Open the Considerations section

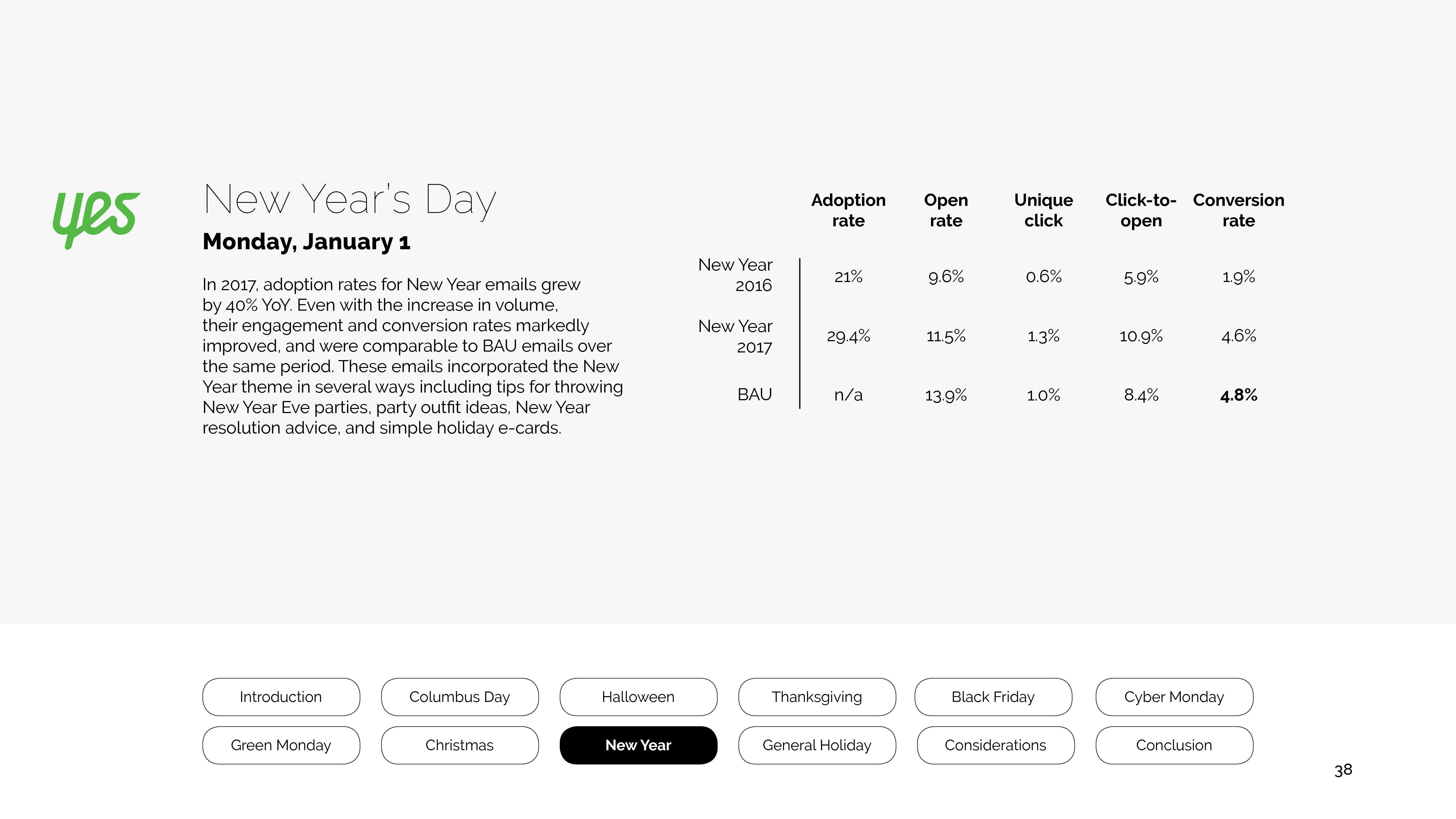click(995, 745)
